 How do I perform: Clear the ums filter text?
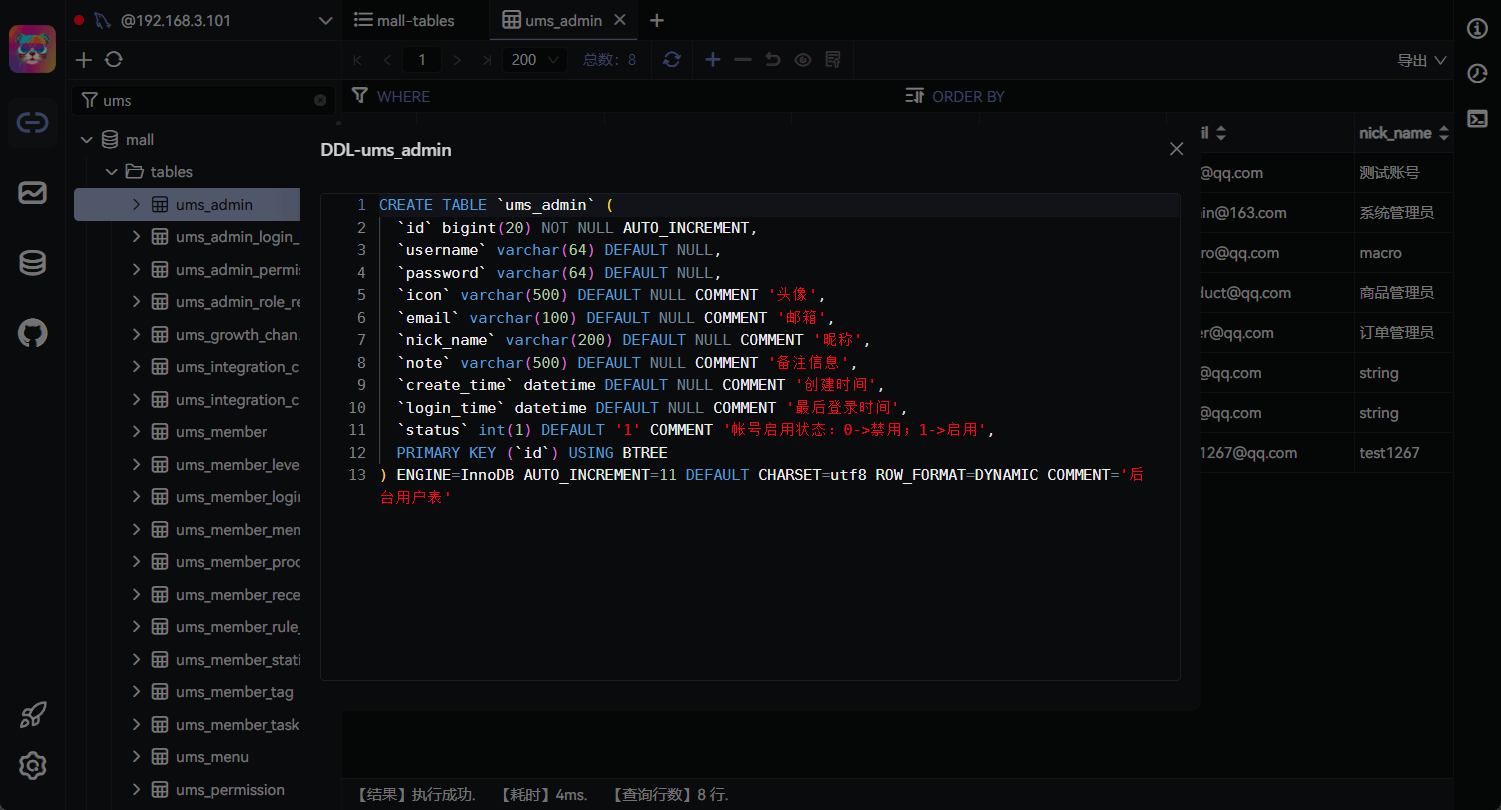(x=320, y=100)
